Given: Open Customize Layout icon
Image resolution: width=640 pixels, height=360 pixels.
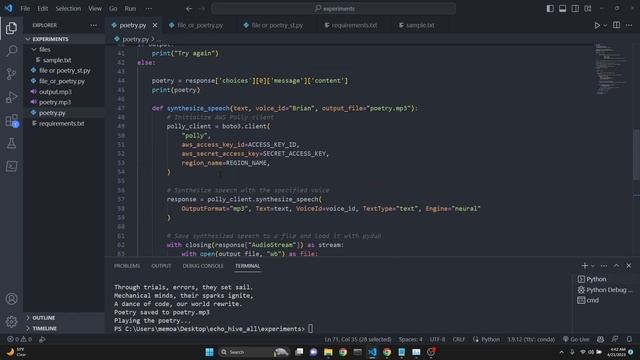Looking at the screenshot, I should click(x=588, y=9).
